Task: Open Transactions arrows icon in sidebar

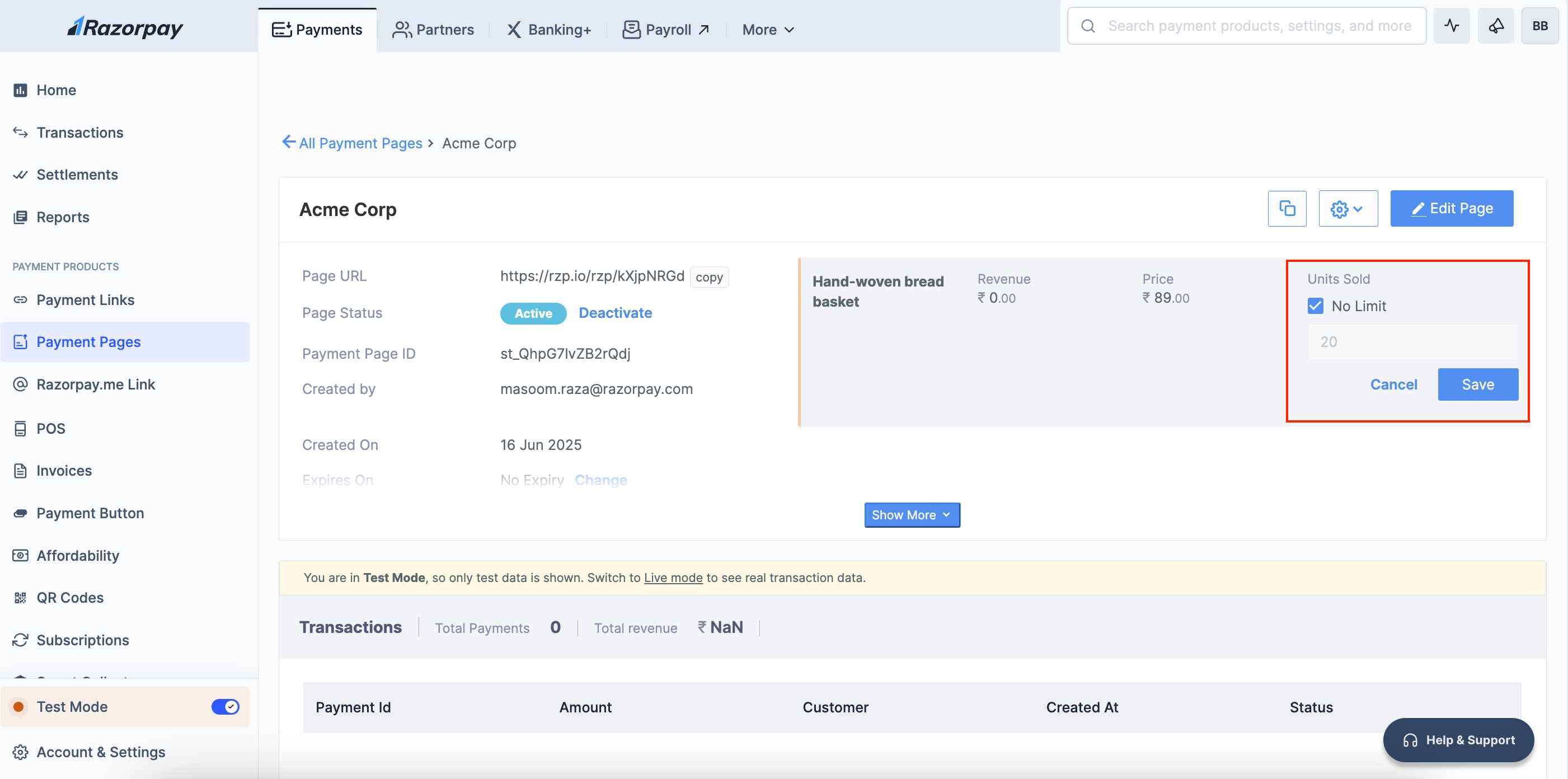Action: pos(20,132)
